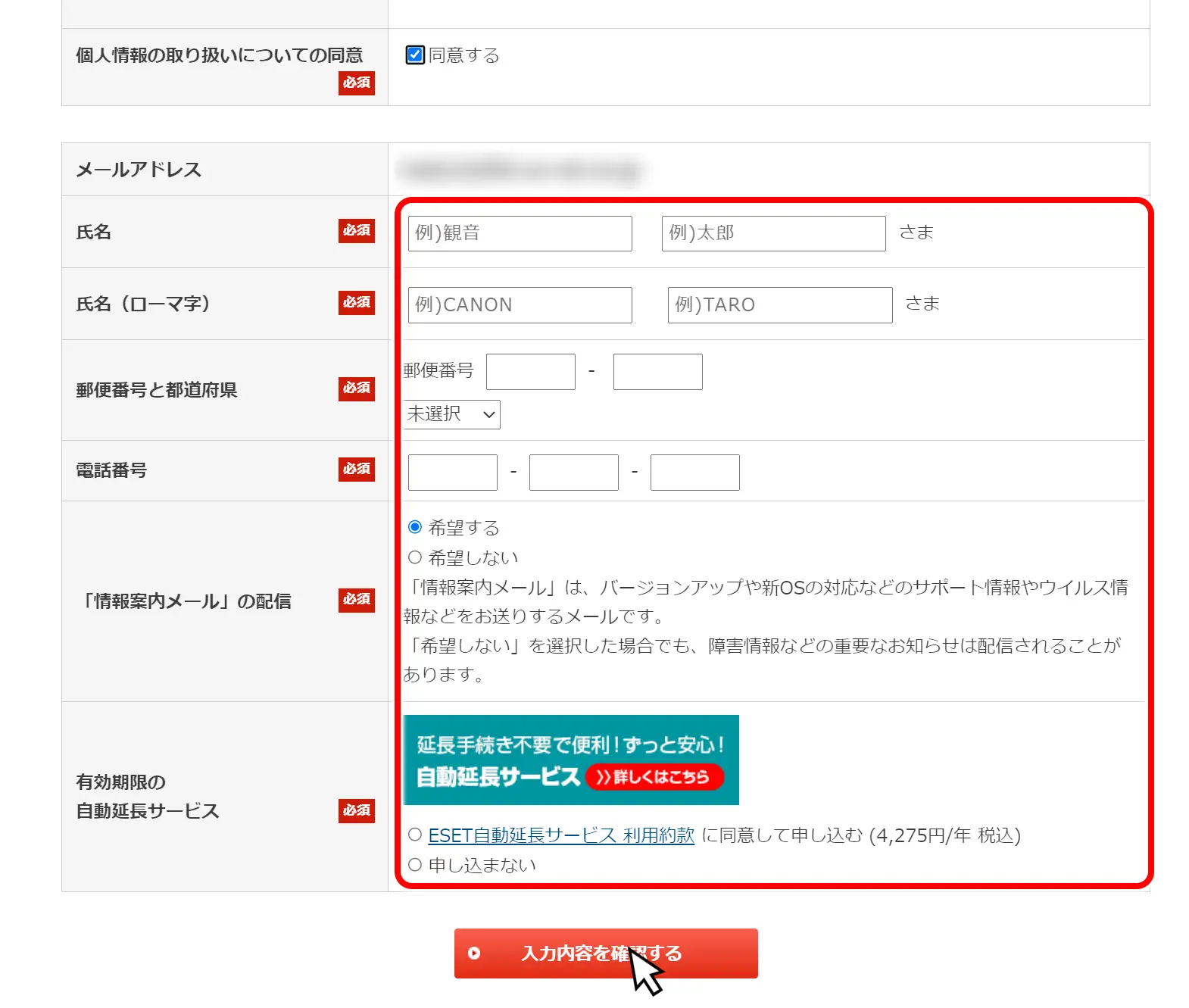Select the 申し込まない radio option
The image size is (1189, 1008).
coord(415,864)
